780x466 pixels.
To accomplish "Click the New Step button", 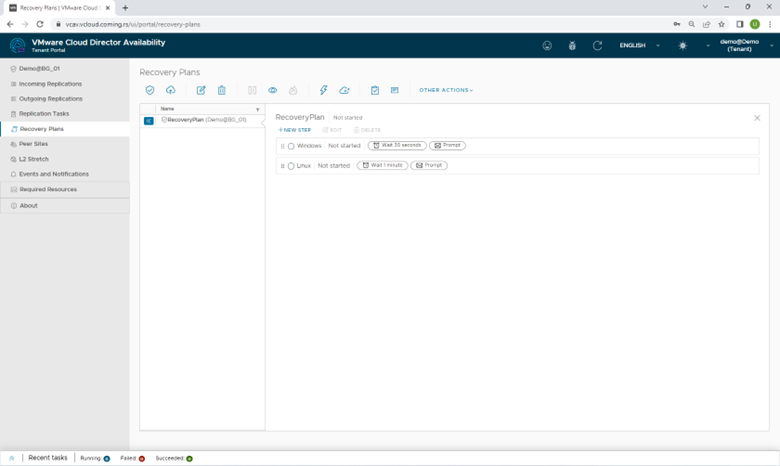I will pyautogui.click(x=295, y=130).
